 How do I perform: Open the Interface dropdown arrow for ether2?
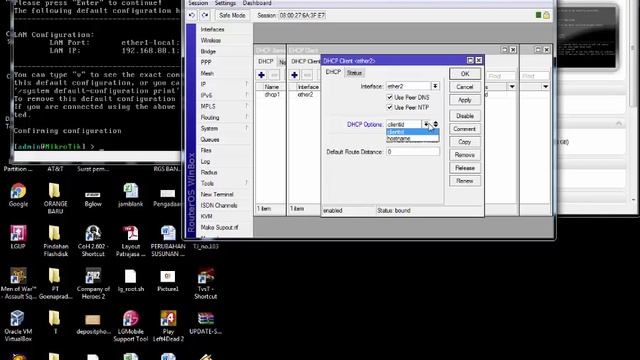point(435,86)
